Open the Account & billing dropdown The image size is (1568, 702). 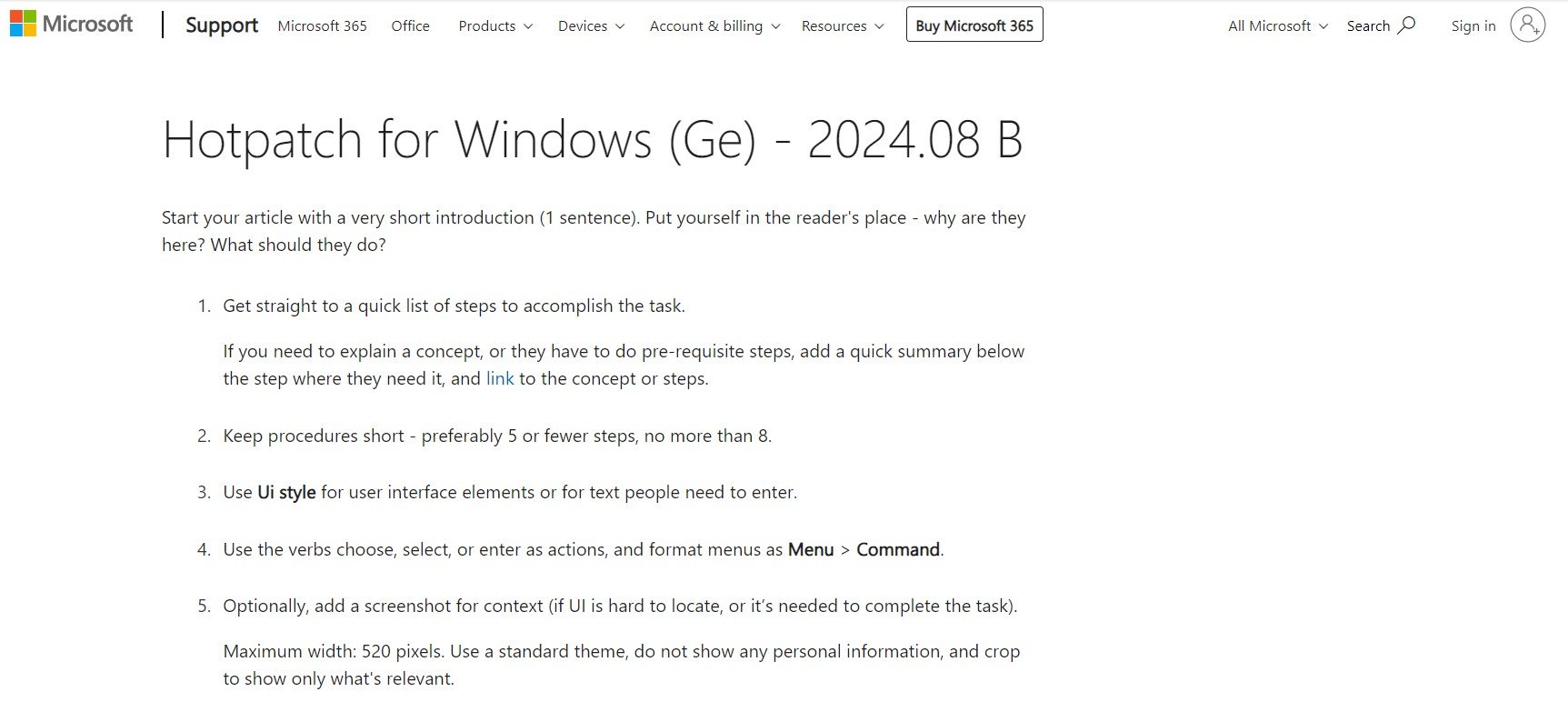(x=706, y=26)
